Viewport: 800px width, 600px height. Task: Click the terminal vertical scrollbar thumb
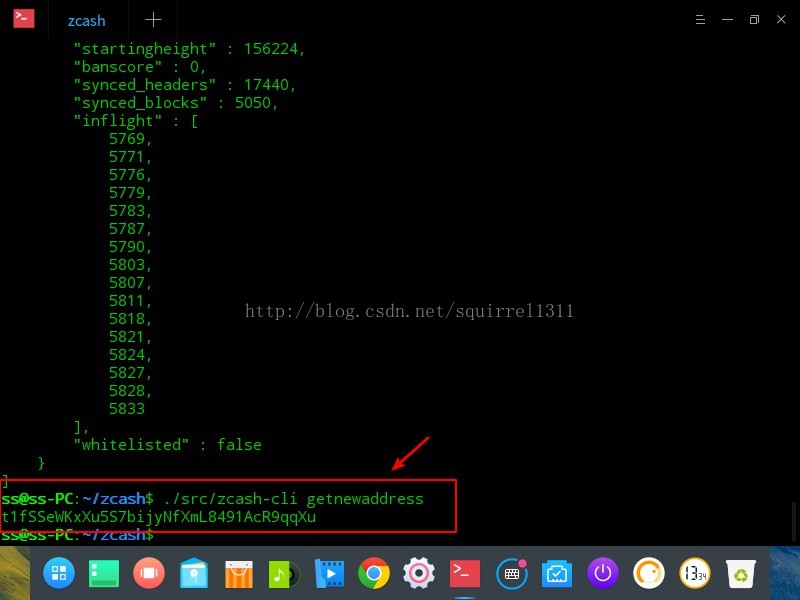click(794, 523)
